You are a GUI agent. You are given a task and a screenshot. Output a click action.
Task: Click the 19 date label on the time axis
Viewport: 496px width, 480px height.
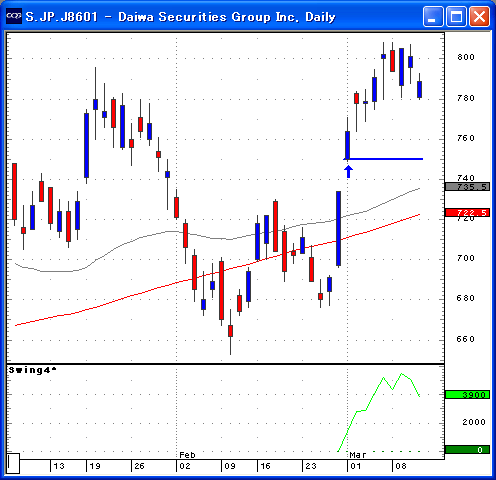click(95, 466)
